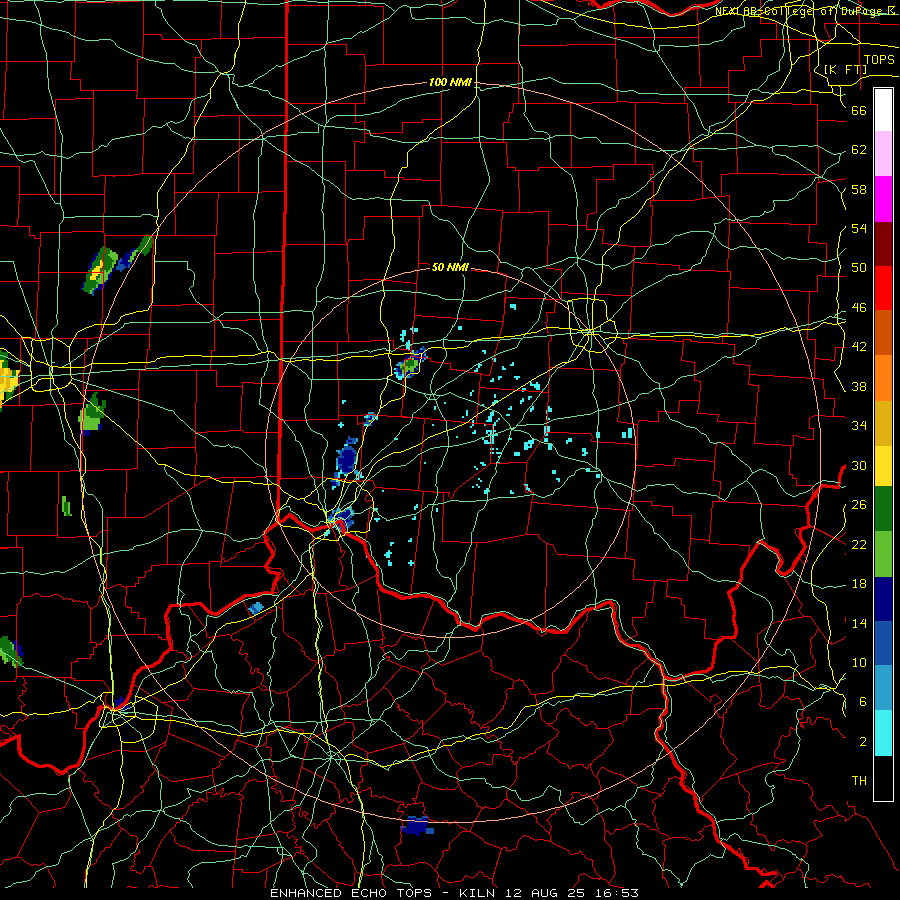Click the "2" legend value

click(x=862, y=742)
